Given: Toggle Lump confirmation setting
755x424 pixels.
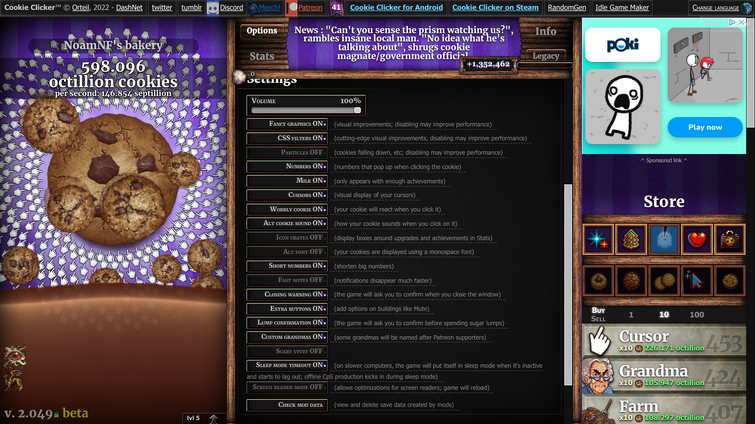Looking at the screenshot, I should [287, 322].
